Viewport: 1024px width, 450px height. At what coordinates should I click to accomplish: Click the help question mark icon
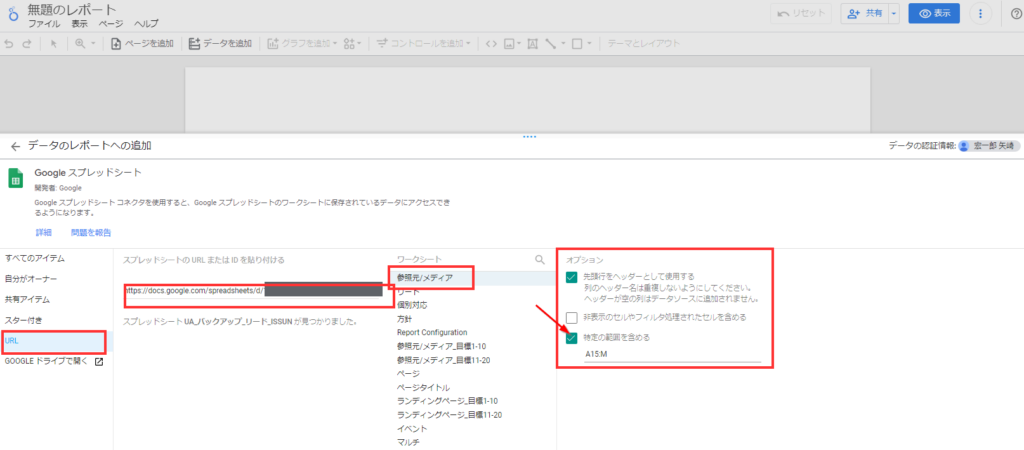pyautogui.click(x=1016, y=14)
